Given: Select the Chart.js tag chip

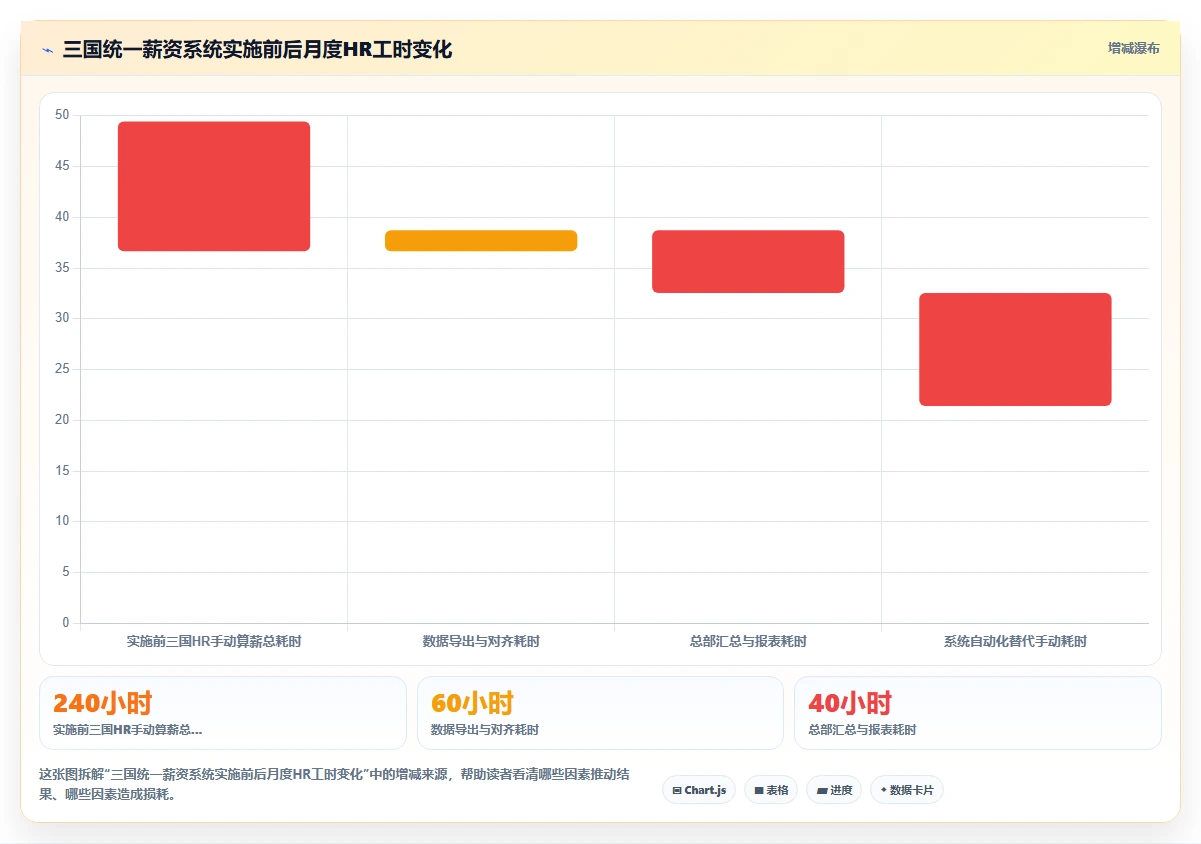Looking at the screenshot, I should click(x=699, y=790).
